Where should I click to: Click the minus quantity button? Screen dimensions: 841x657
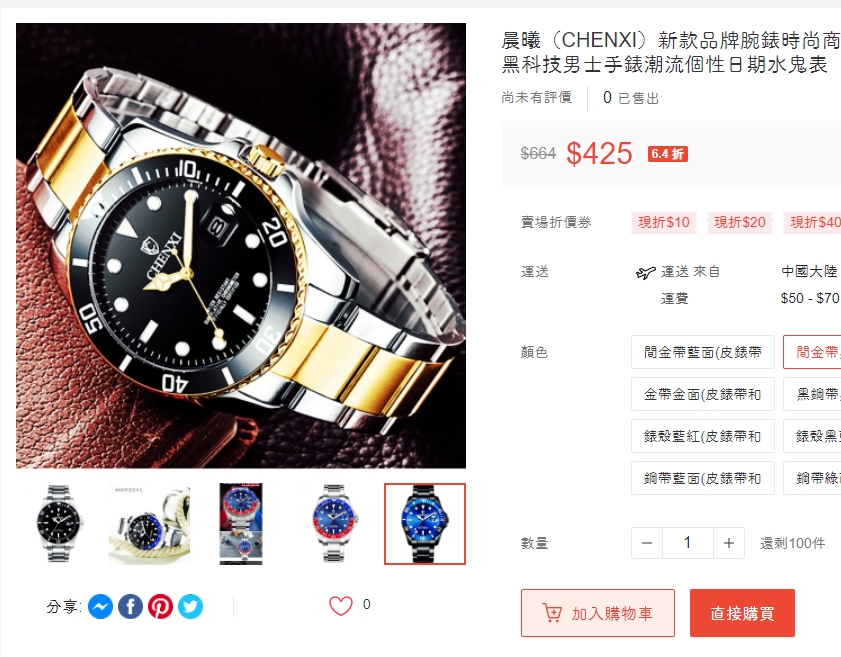(x=647, y=543)
